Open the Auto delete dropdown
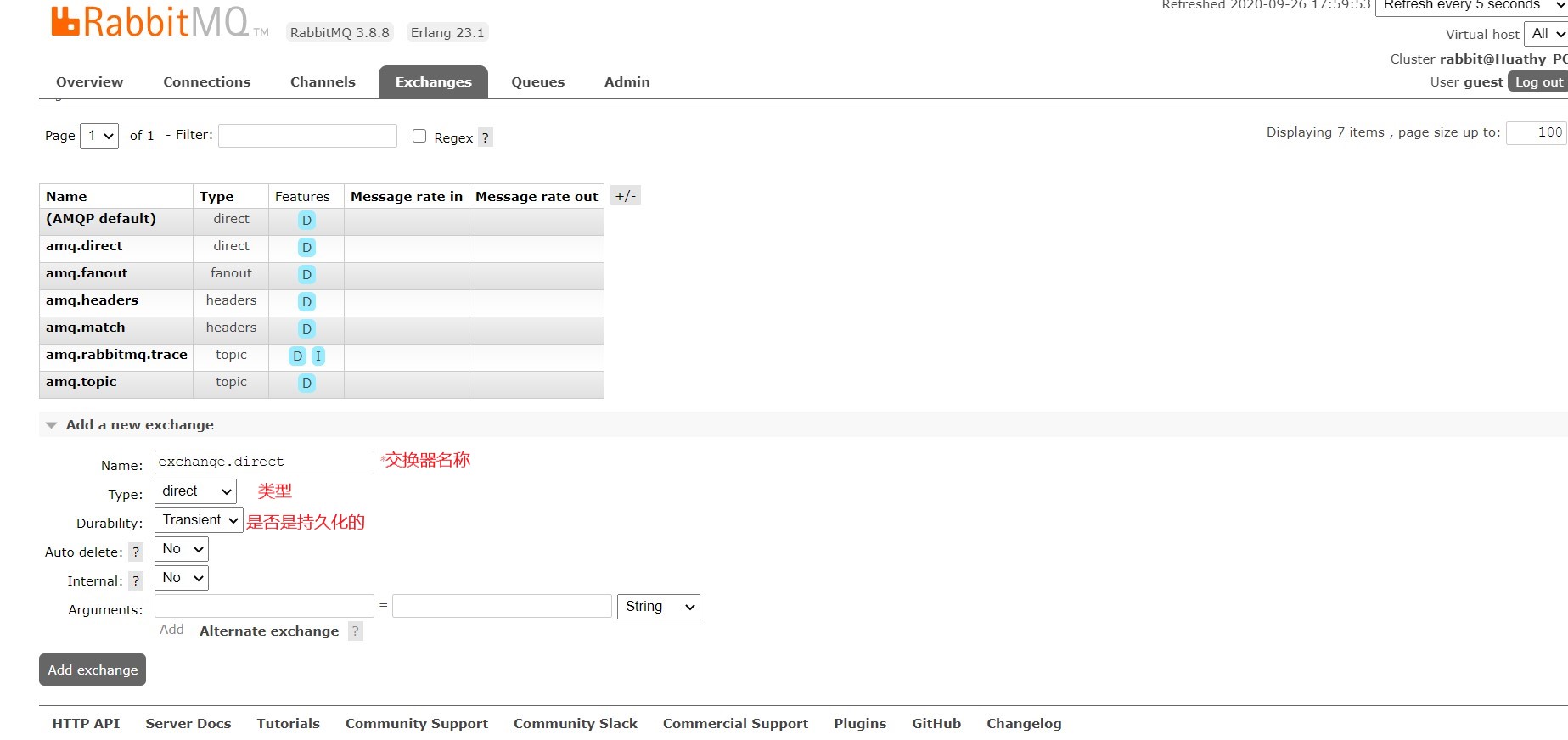Viewport: 1568px width, 740px height. pos(182,549)
